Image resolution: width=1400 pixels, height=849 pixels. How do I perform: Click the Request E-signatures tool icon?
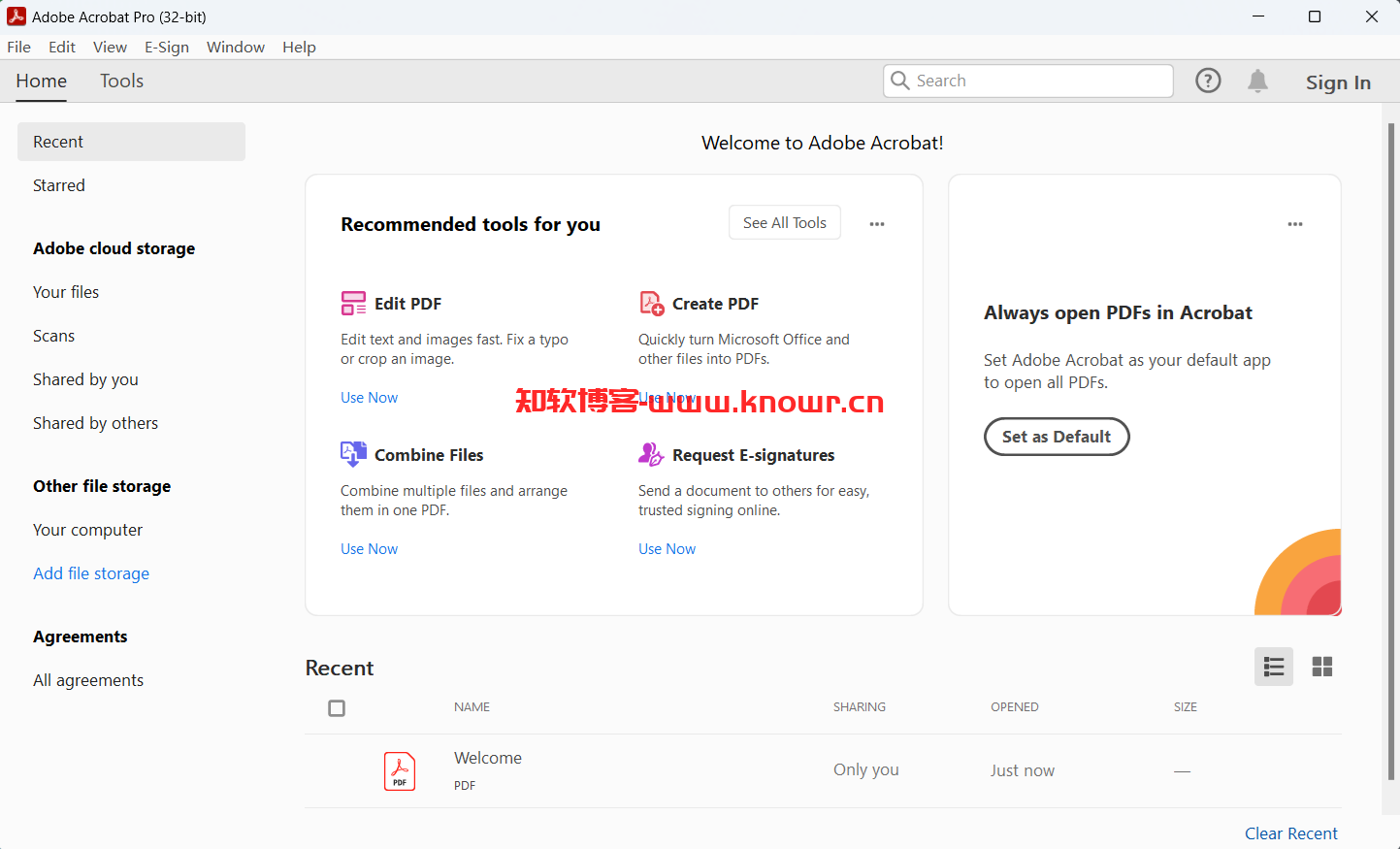tap(651, 454)
